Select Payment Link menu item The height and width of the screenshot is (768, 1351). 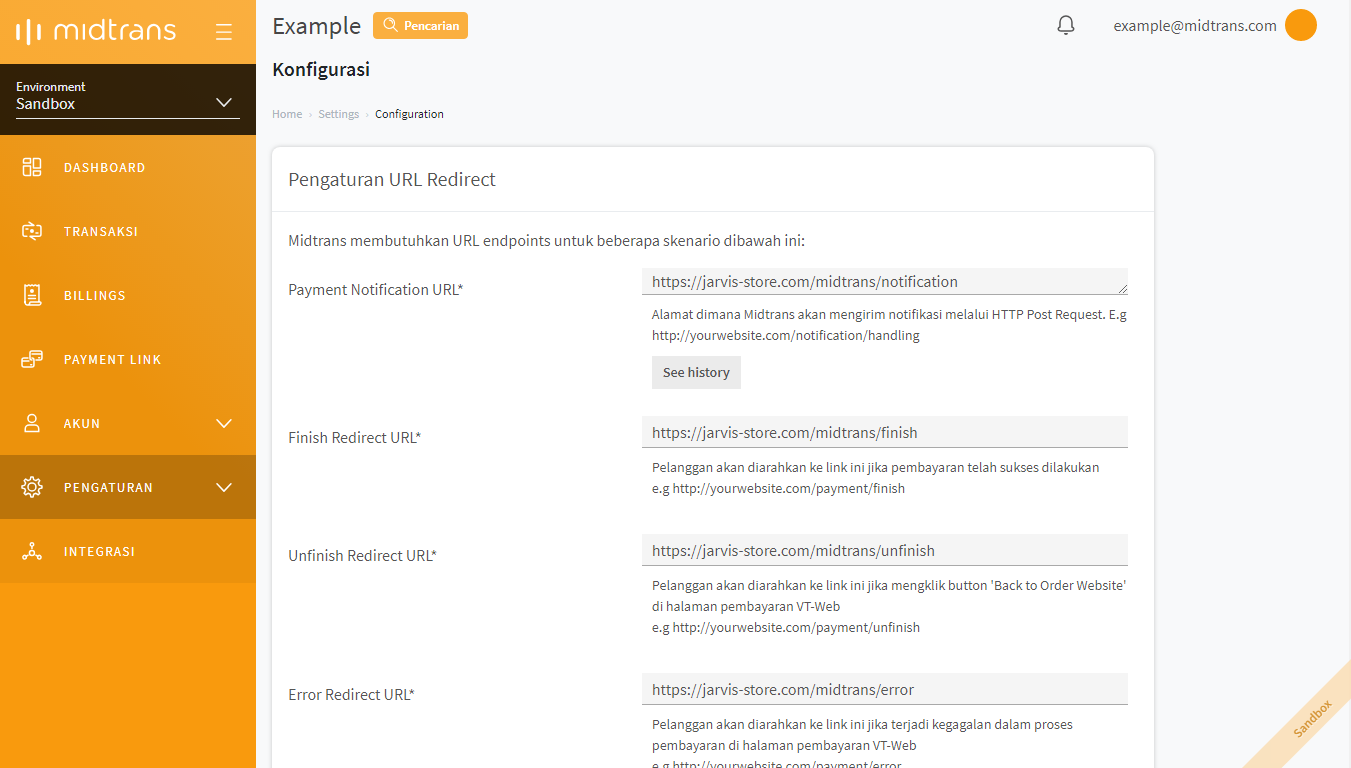point(128,359)
